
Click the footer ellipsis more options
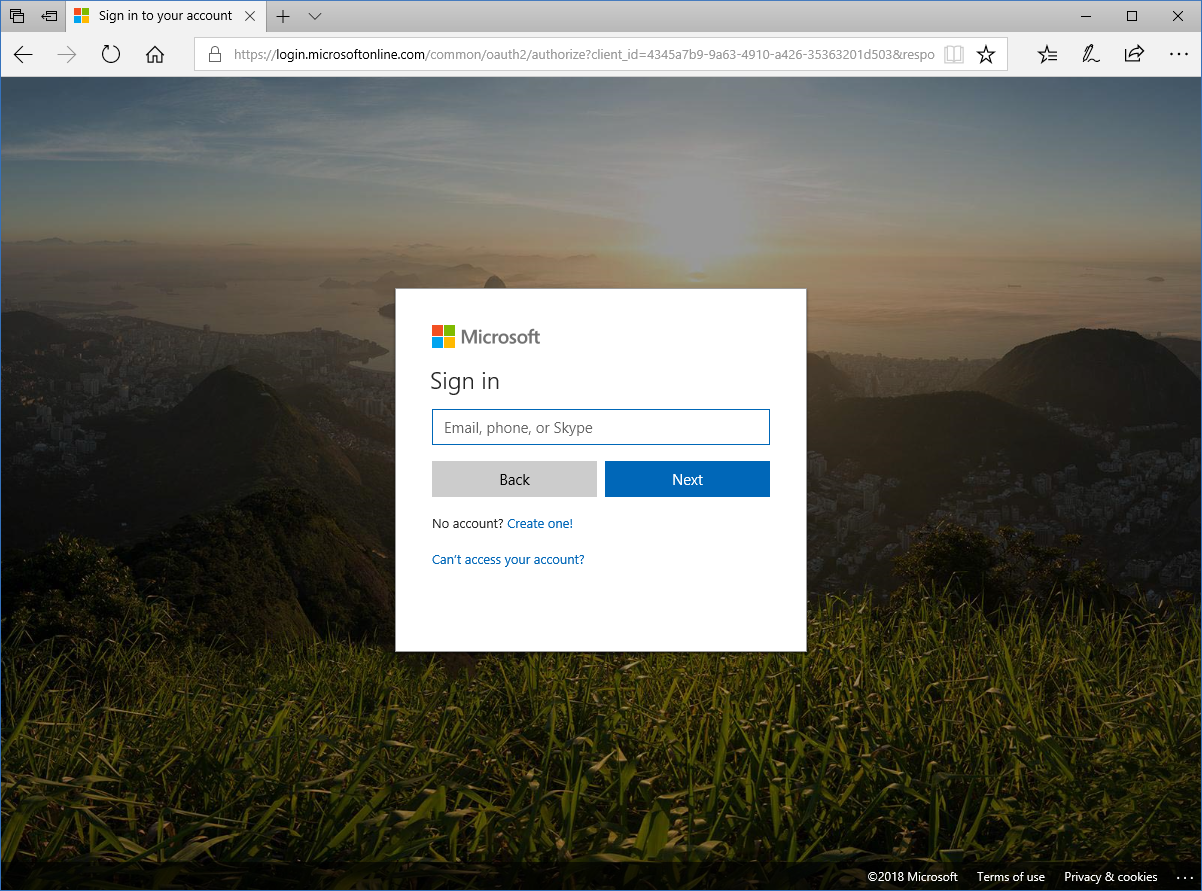click(1185, 877)
